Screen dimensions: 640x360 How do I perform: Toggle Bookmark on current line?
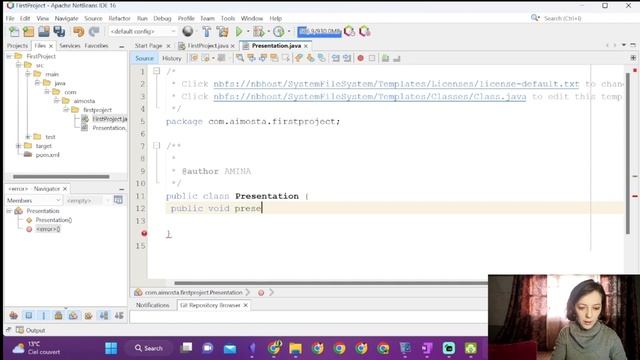pos(322,58)
